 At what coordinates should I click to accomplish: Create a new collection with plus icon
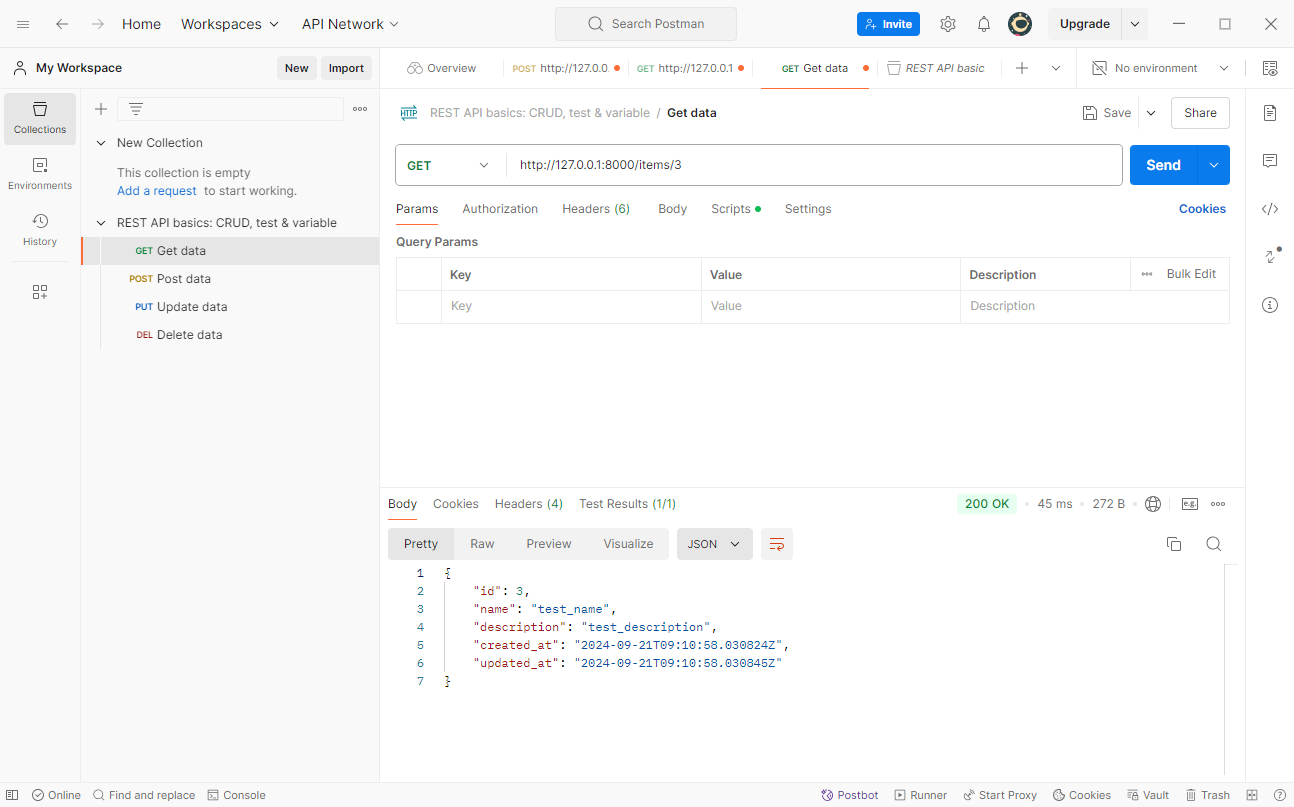[101, 109]
